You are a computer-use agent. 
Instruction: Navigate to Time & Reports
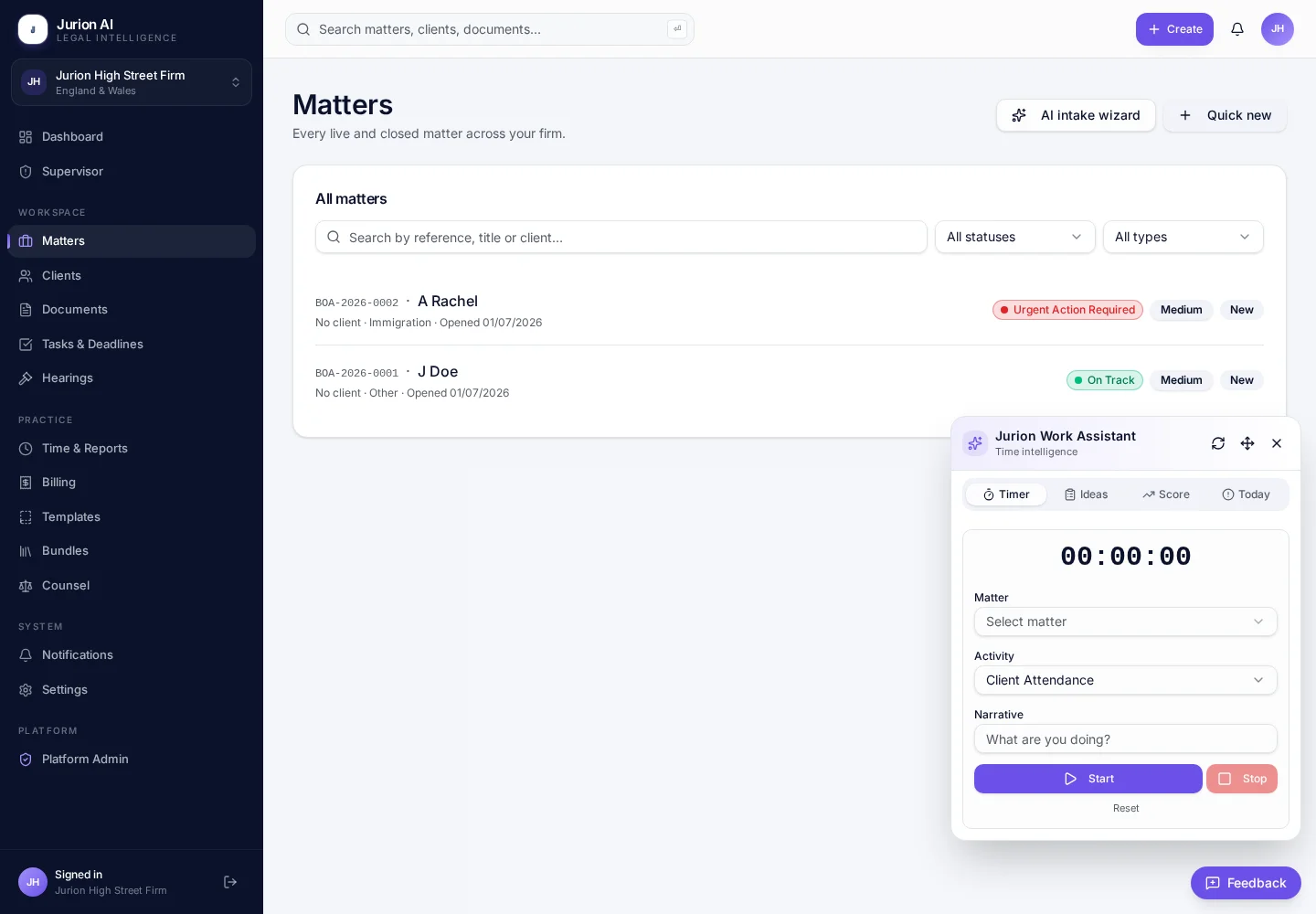click(x=132, y=449)
